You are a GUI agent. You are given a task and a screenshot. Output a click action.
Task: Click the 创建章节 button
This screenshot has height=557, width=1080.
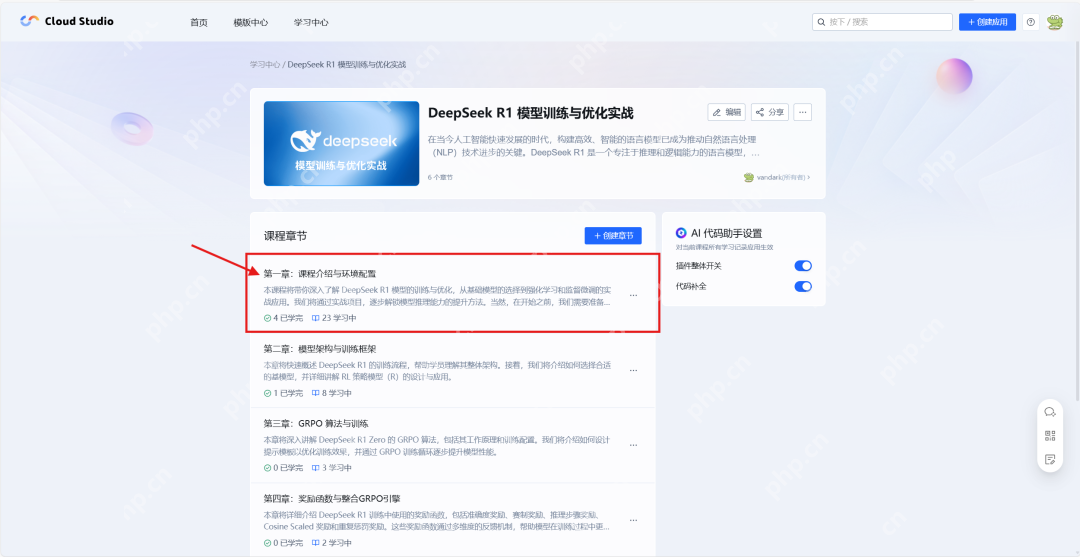(x=613, y=235)
